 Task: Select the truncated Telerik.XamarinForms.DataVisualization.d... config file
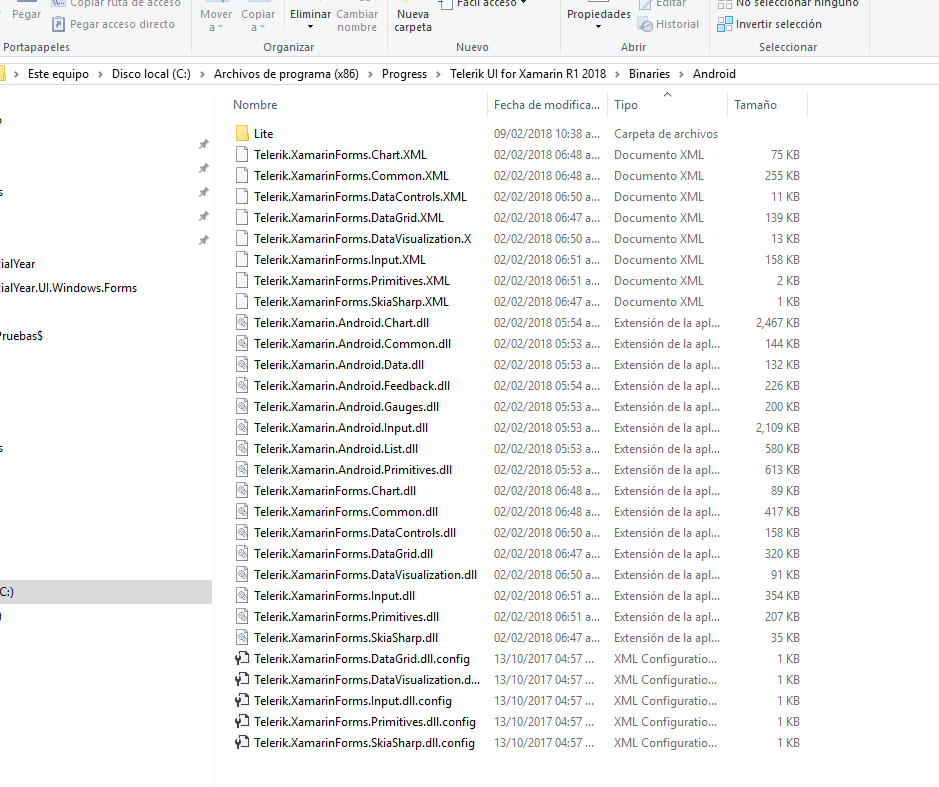tap(366, 680)
